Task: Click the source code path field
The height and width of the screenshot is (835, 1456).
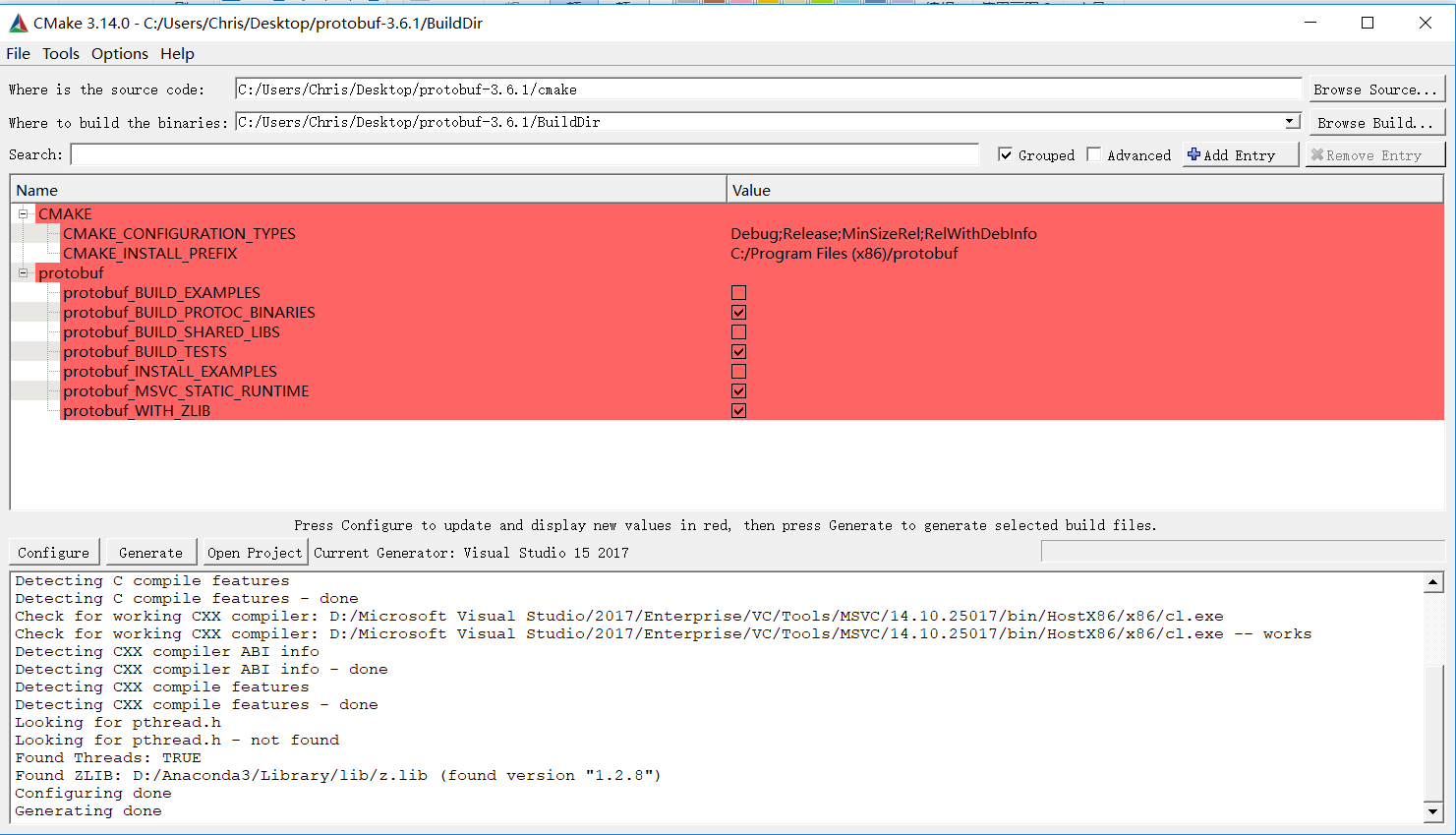Action: 769,89
